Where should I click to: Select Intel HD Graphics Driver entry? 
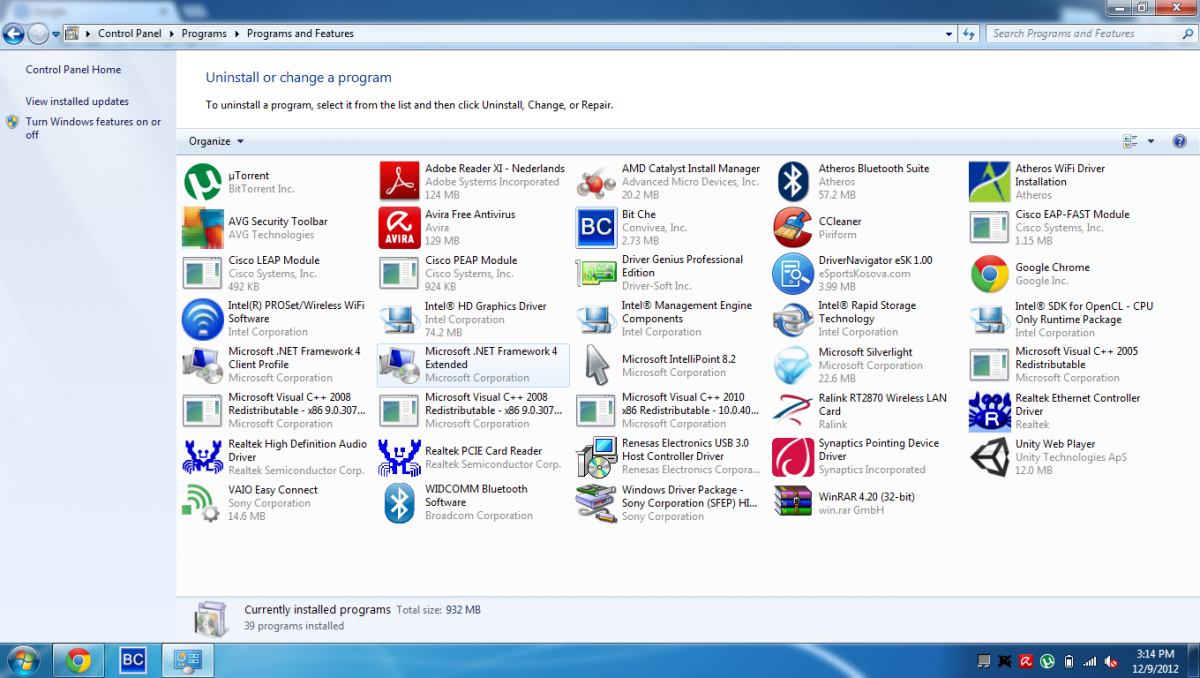coord(473,319)
